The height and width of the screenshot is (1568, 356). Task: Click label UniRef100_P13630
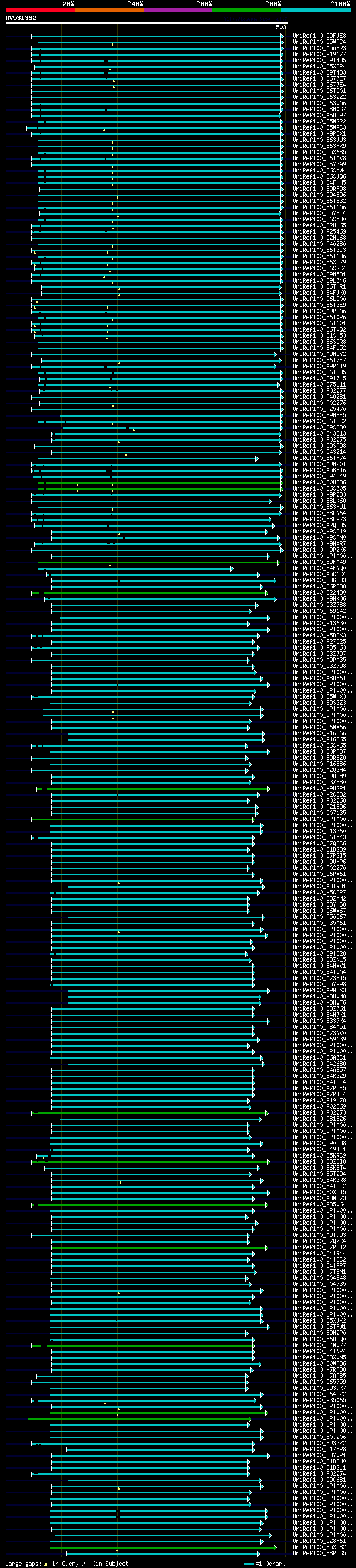319,624
